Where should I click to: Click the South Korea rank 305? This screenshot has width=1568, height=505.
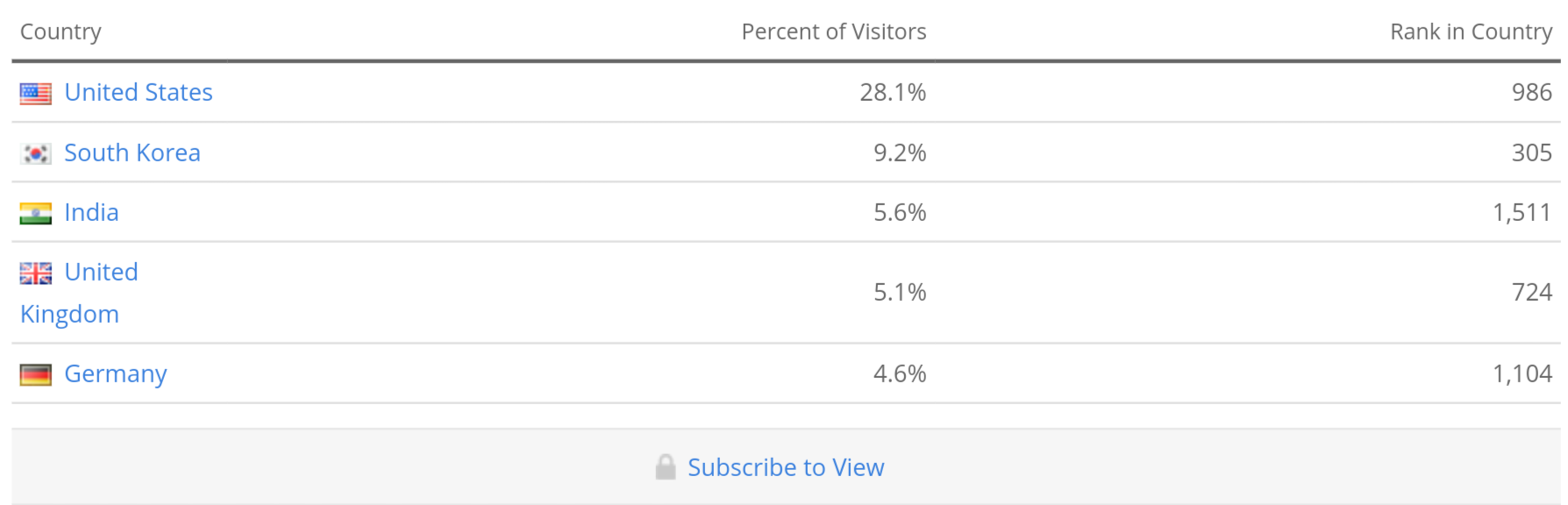click(1531, 153)
